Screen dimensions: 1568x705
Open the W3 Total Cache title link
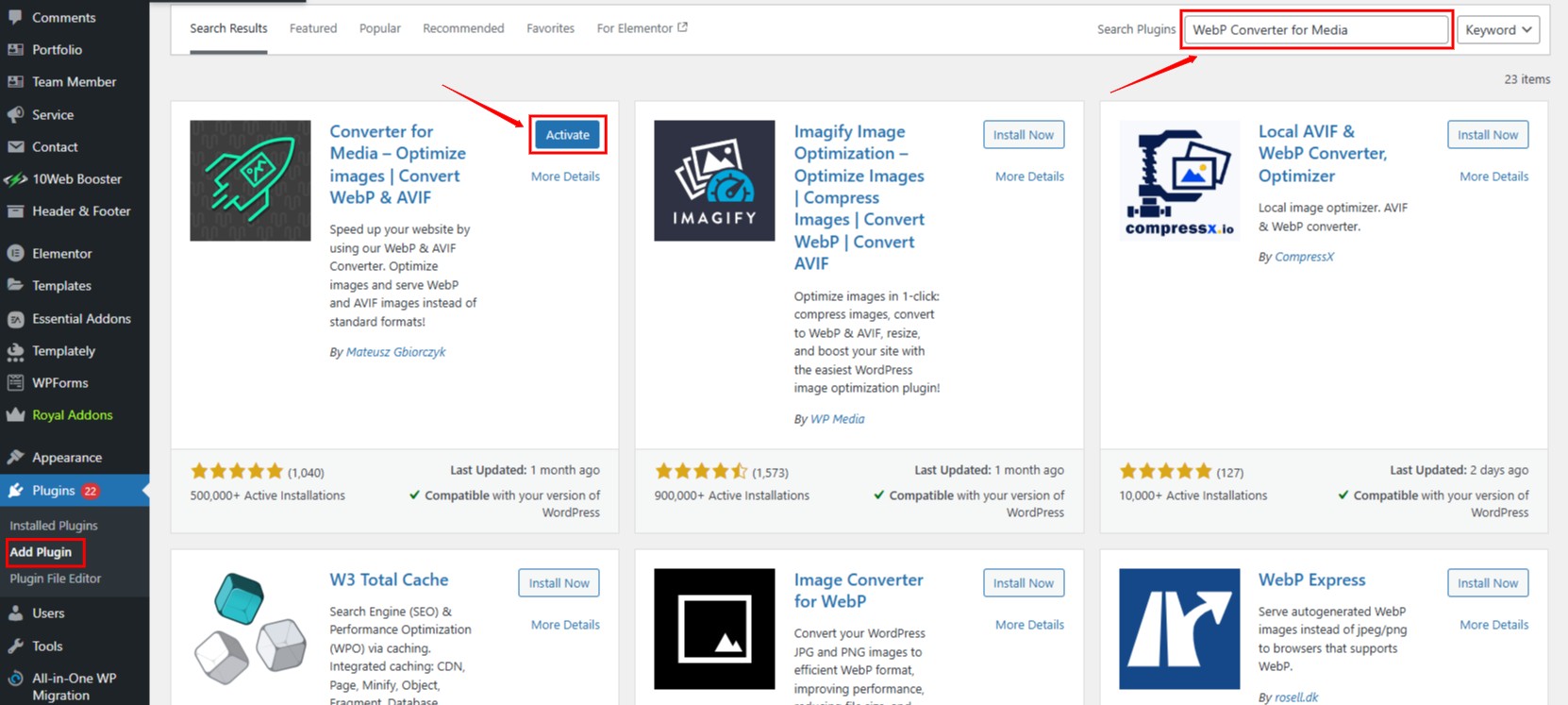389,579
